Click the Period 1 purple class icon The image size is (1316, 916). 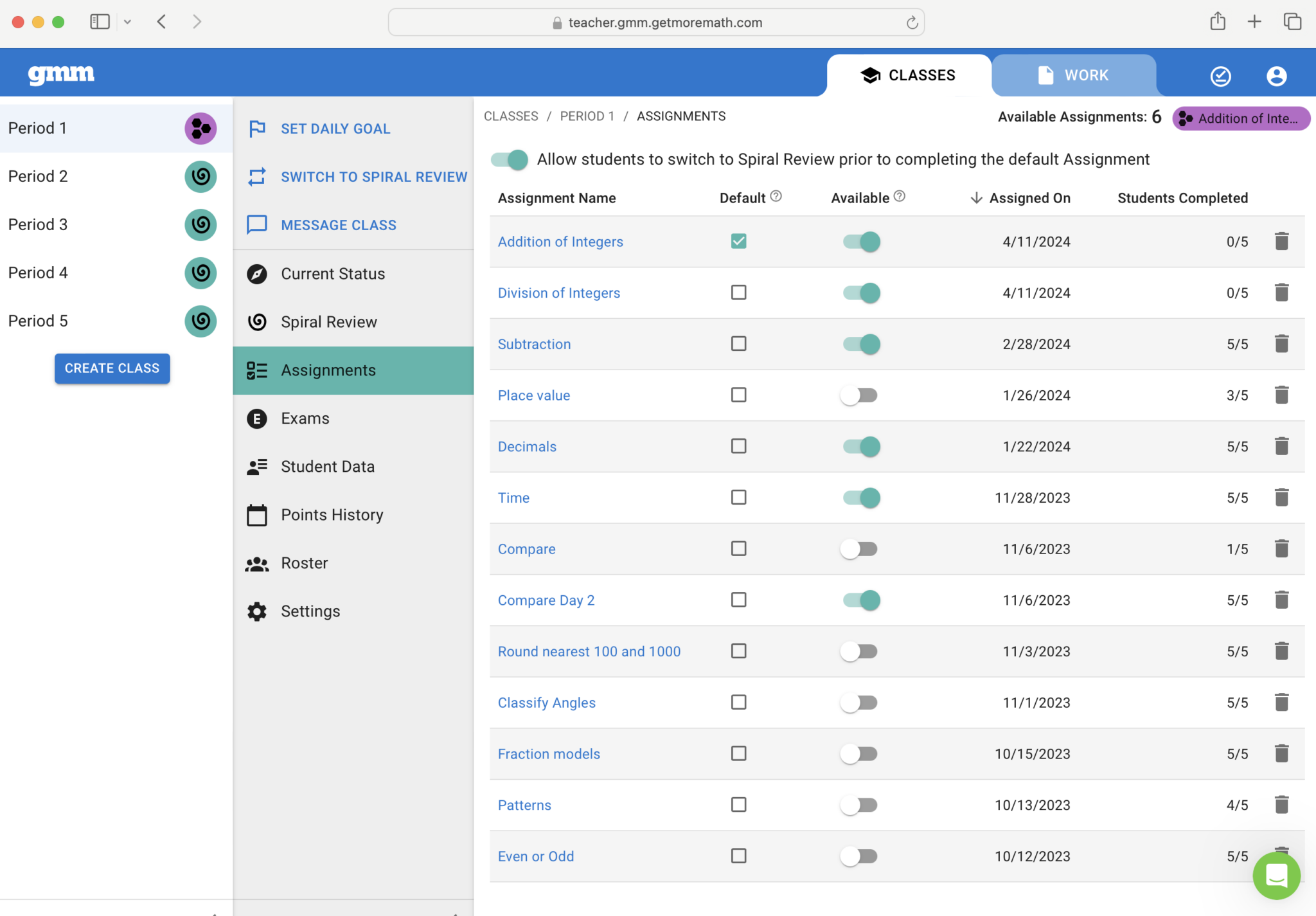200,128
